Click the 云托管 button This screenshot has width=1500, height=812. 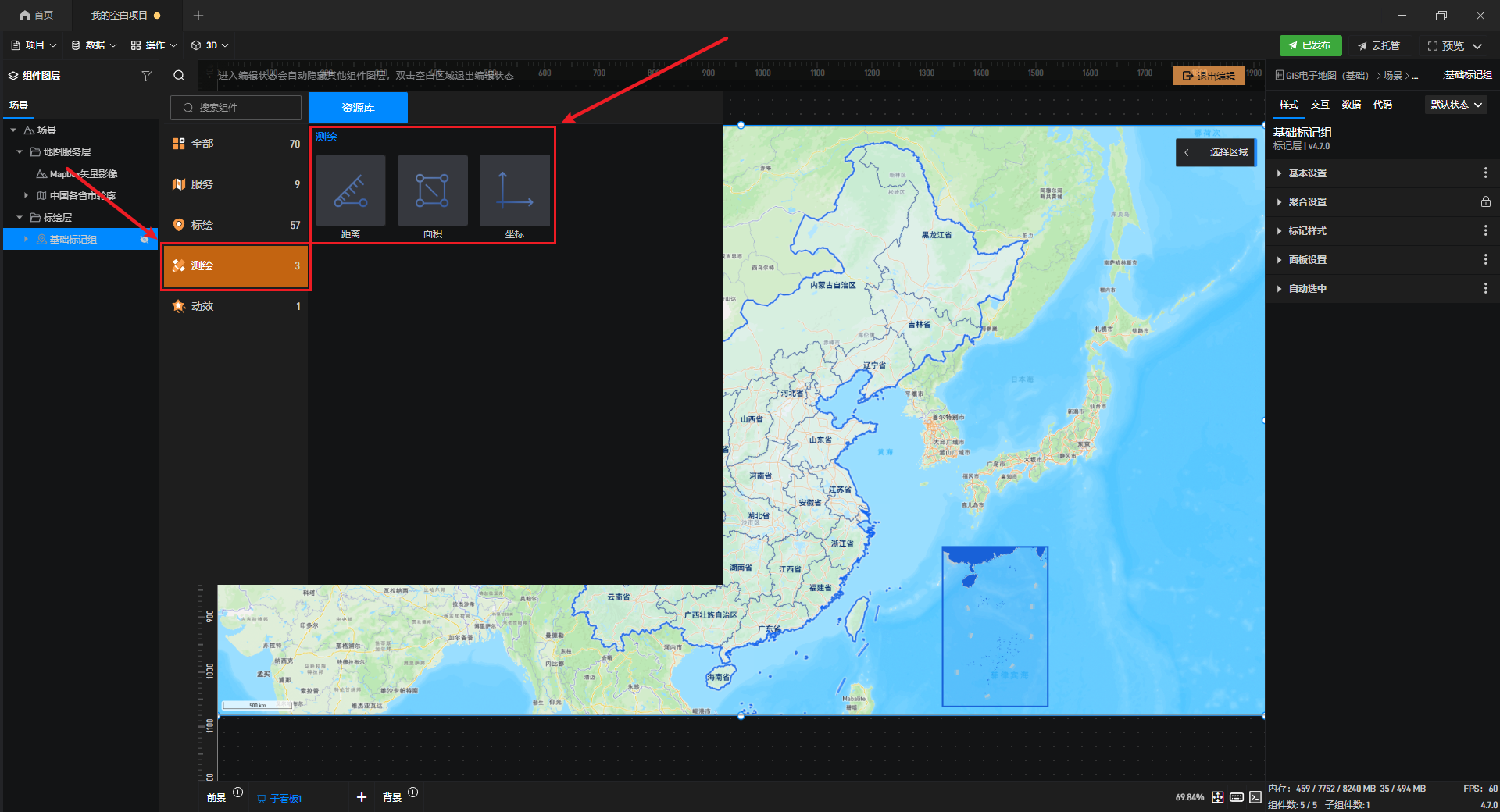[1379, 46]
